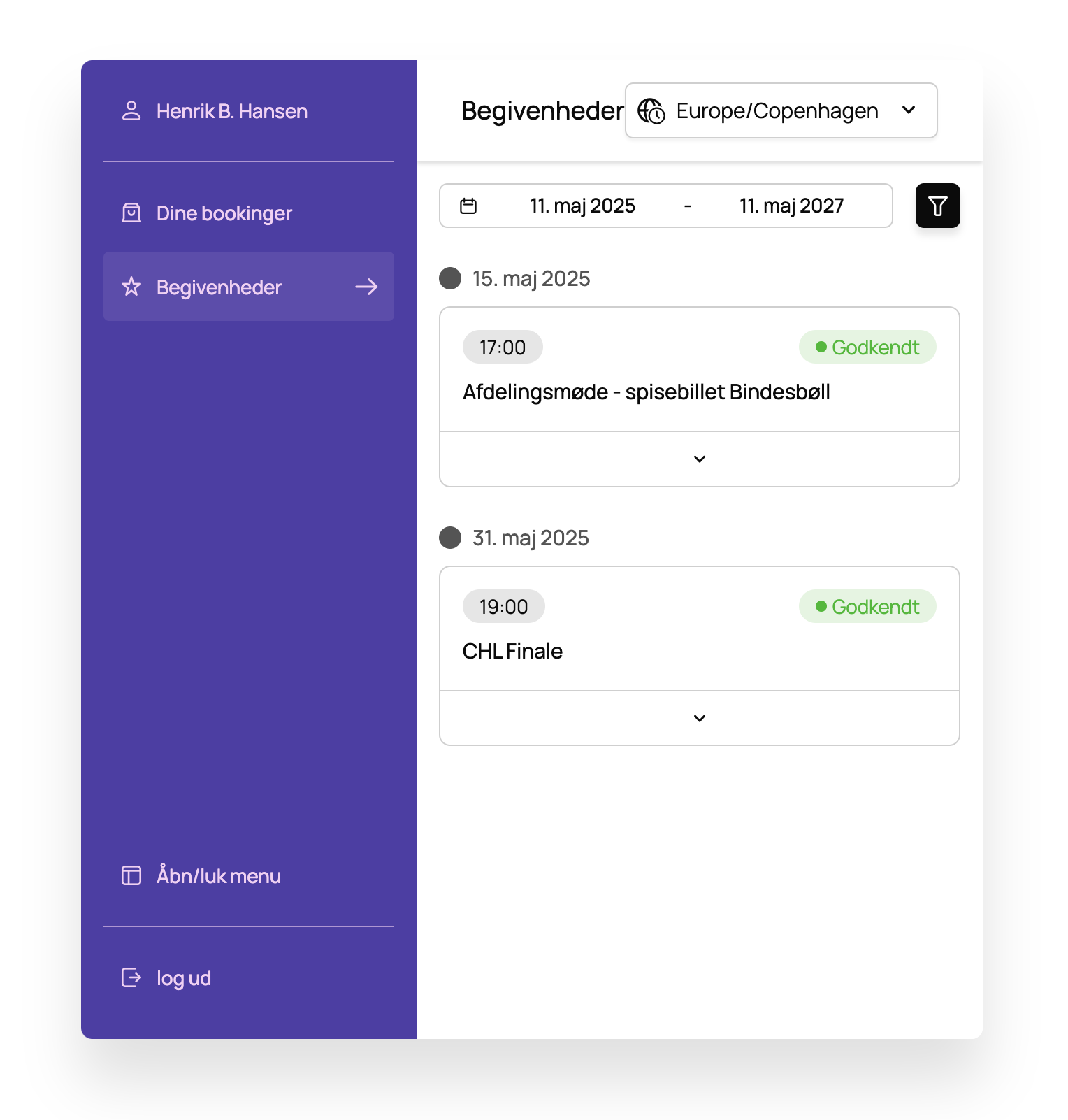Click the log out door icon
This screenshot has height=1120, width=1068.
[131, 977]
